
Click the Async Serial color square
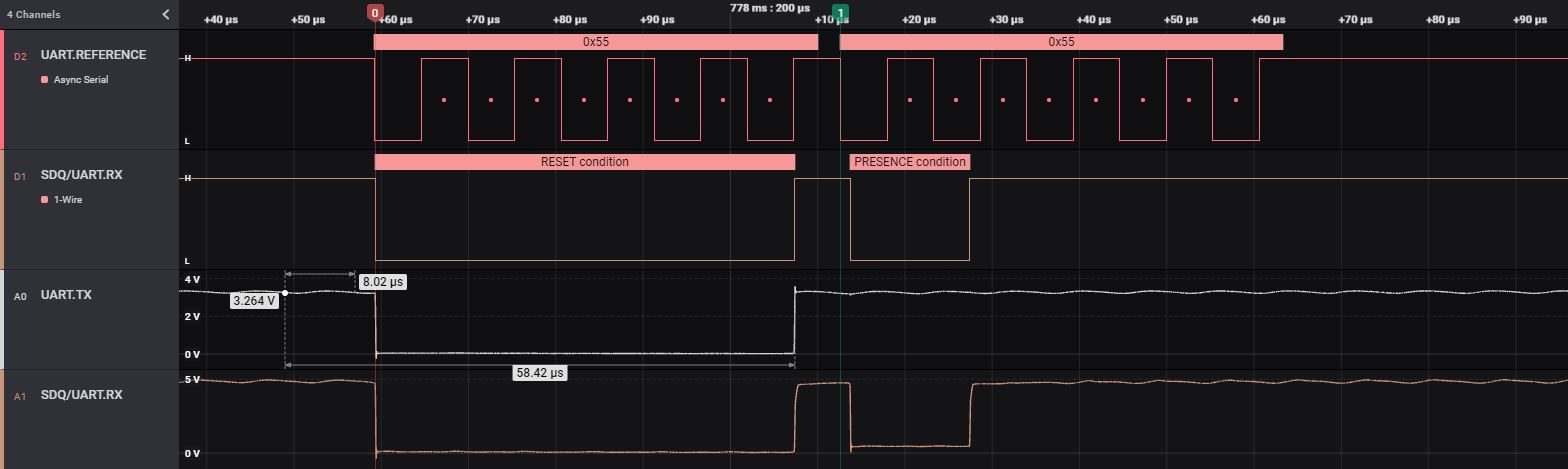pyautogui.click(x=44, y=80)
